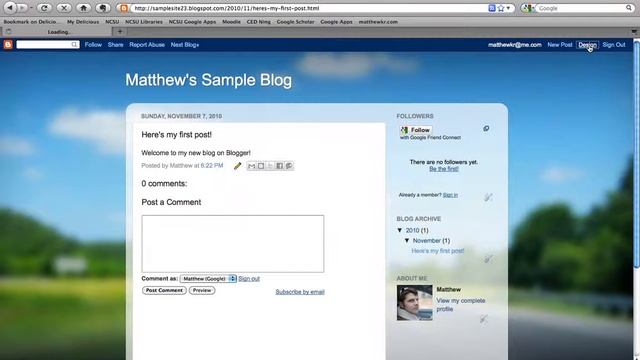This screenshot has width=640, height=360.
Task: Share the post to Google Buzz
Action: point(289,166)
